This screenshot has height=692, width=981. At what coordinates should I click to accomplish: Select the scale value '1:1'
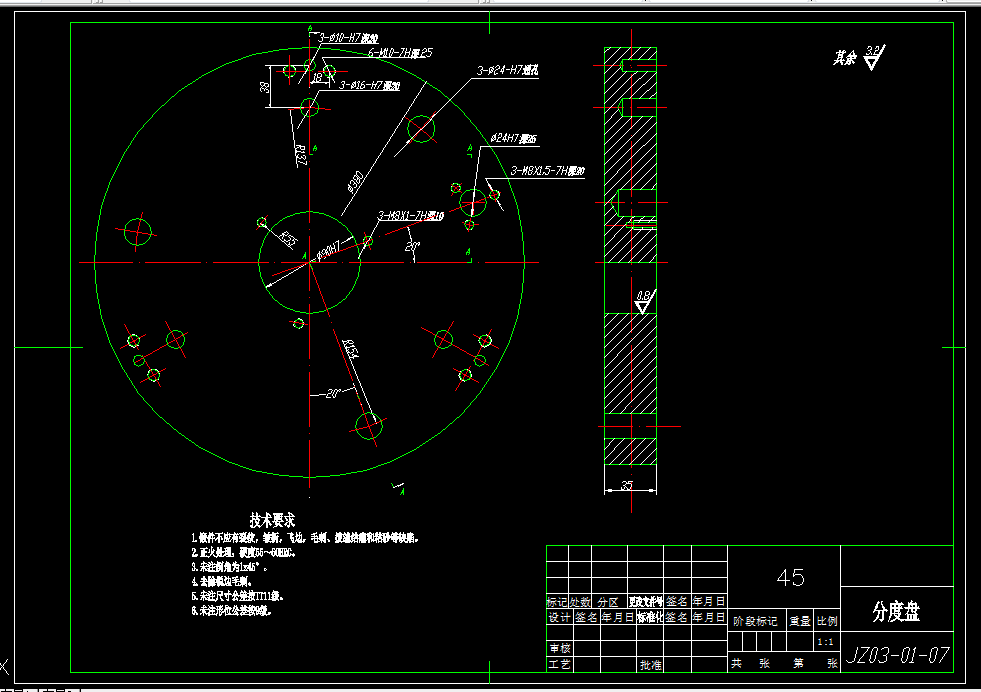pos(826,642)
